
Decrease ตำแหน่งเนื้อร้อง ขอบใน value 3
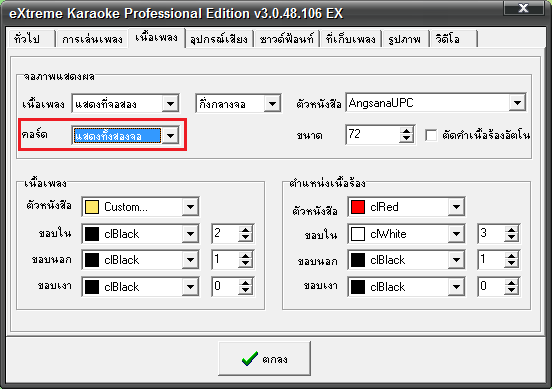(512, 237)
